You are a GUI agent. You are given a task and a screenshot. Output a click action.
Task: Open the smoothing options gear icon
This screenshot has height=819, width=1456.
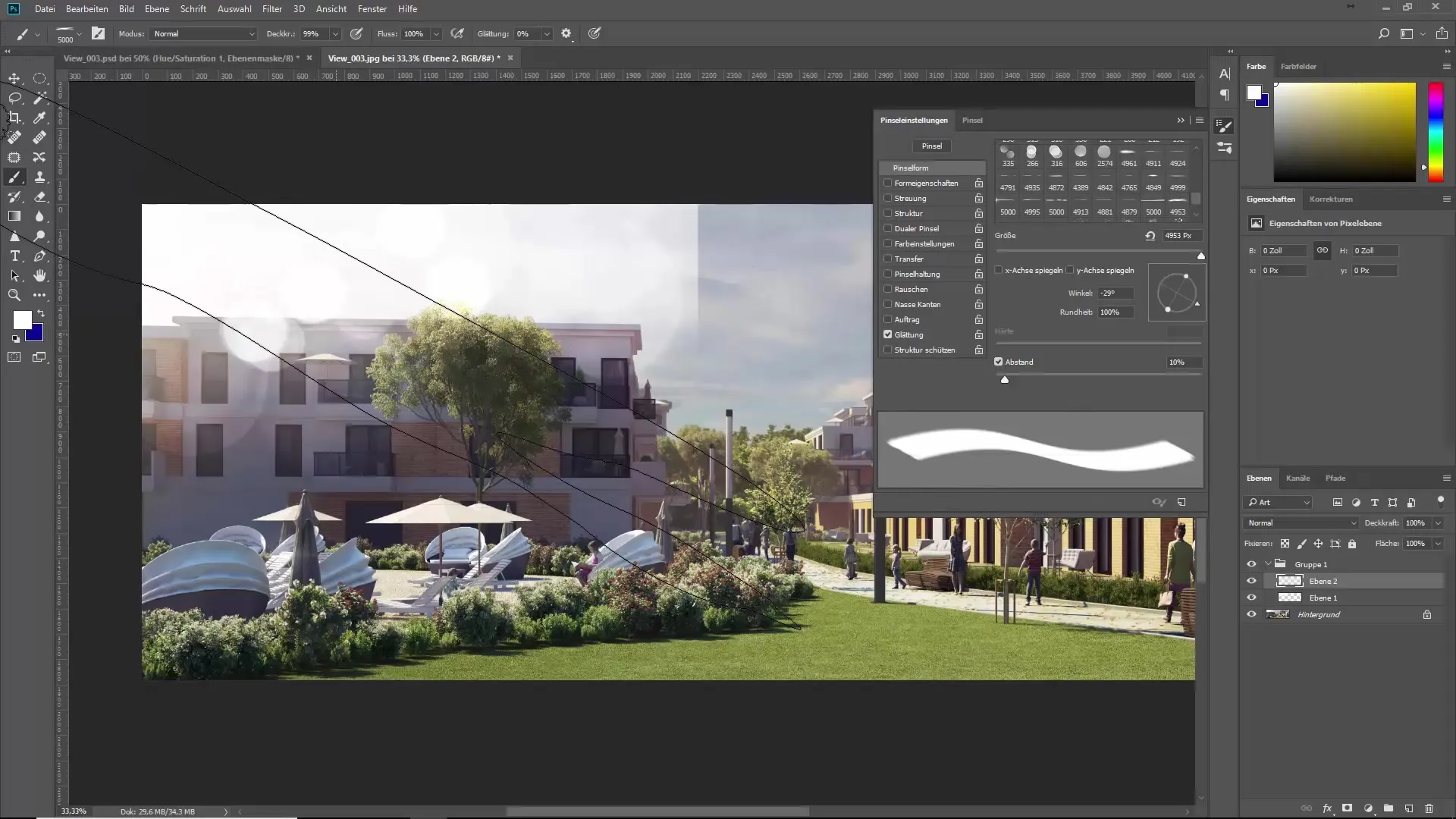(x=566, y=33)
